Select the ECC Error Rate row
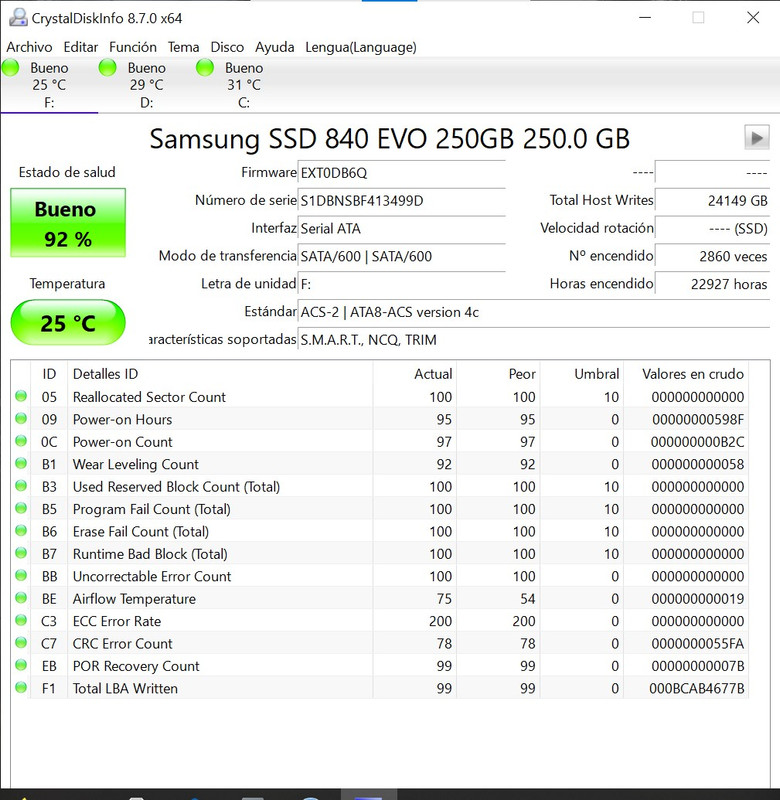 (x=380, y=621)
